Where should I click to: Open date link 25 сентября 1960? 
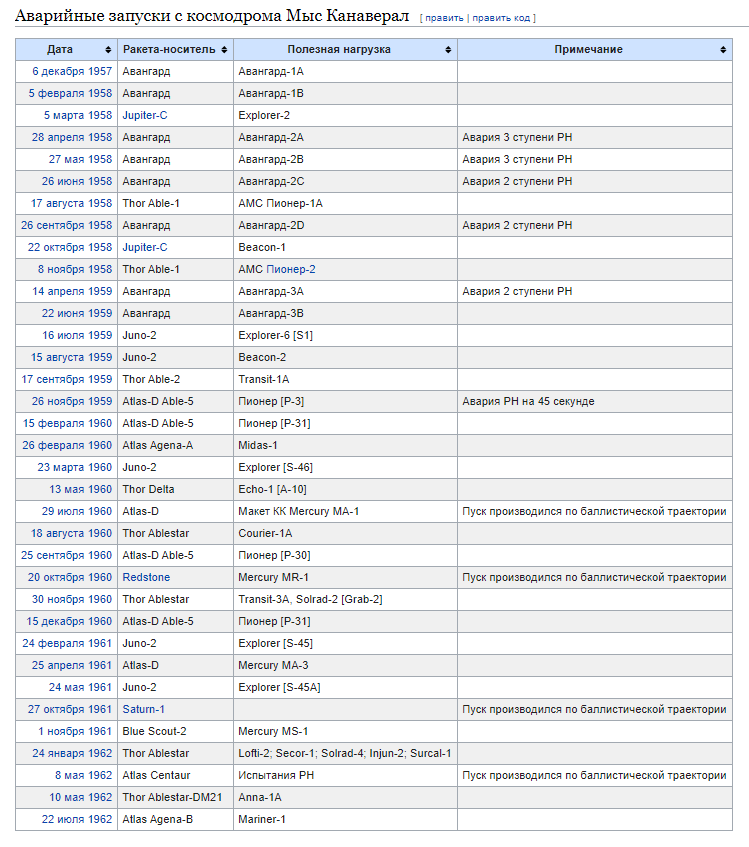coord(66,556)
